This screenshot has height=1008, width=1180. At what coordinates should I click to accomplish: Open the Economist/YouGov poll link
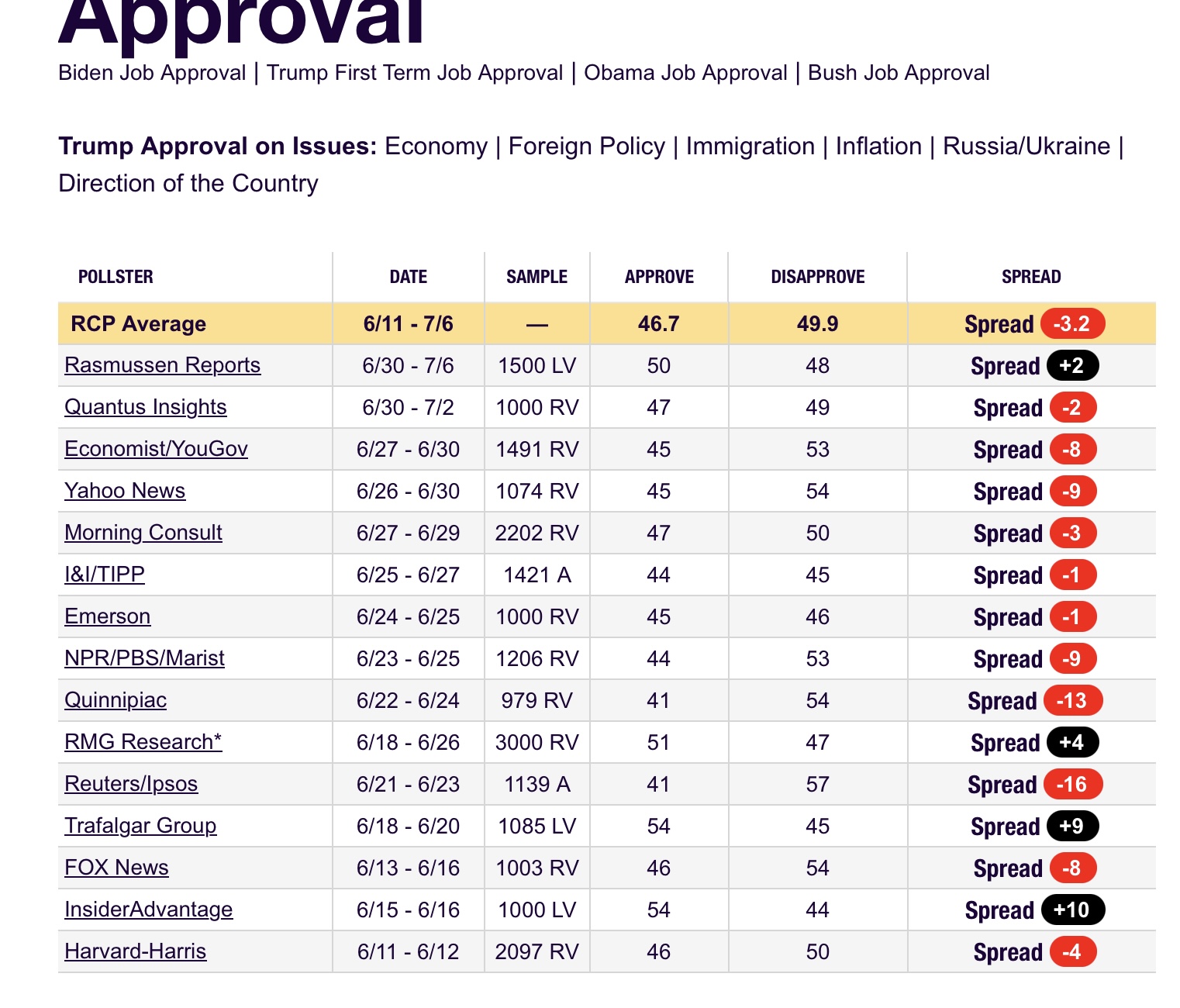[x=156, y=449]
